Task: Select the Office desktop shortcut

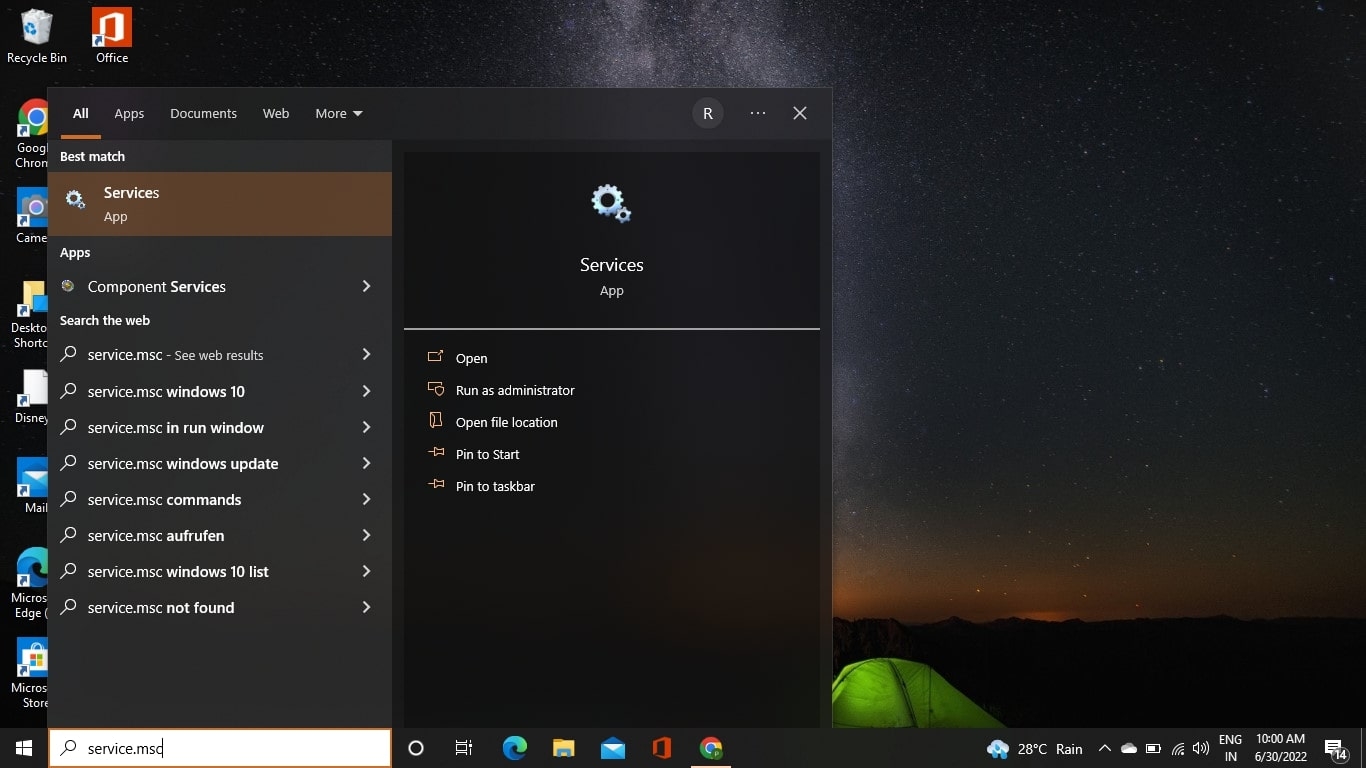Action: (x=112, y=36)
